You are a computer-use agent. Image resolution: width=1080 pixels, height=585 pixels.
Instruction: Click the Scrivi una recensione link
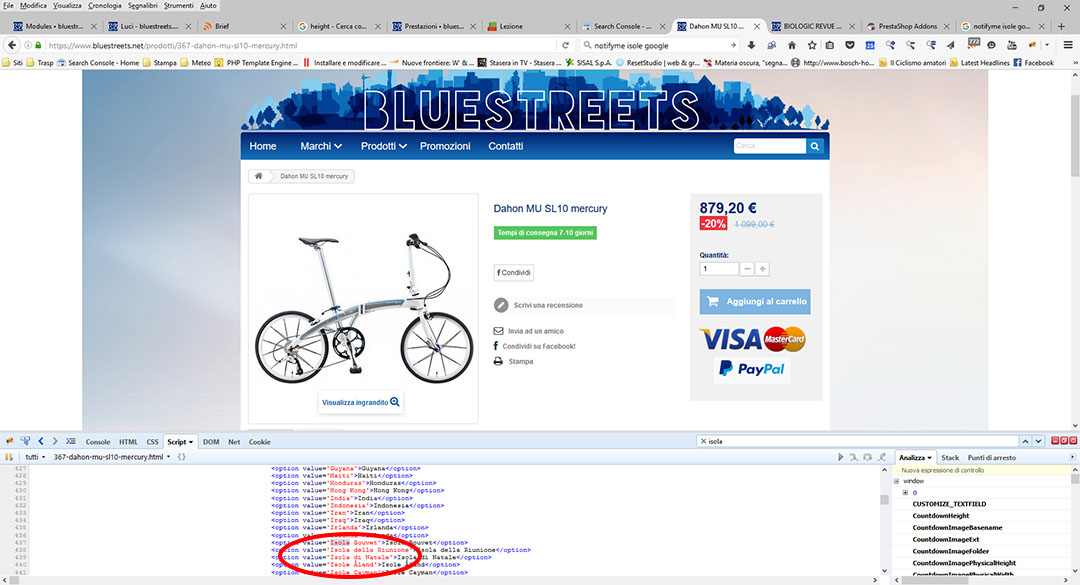click(x=548, y=305)
